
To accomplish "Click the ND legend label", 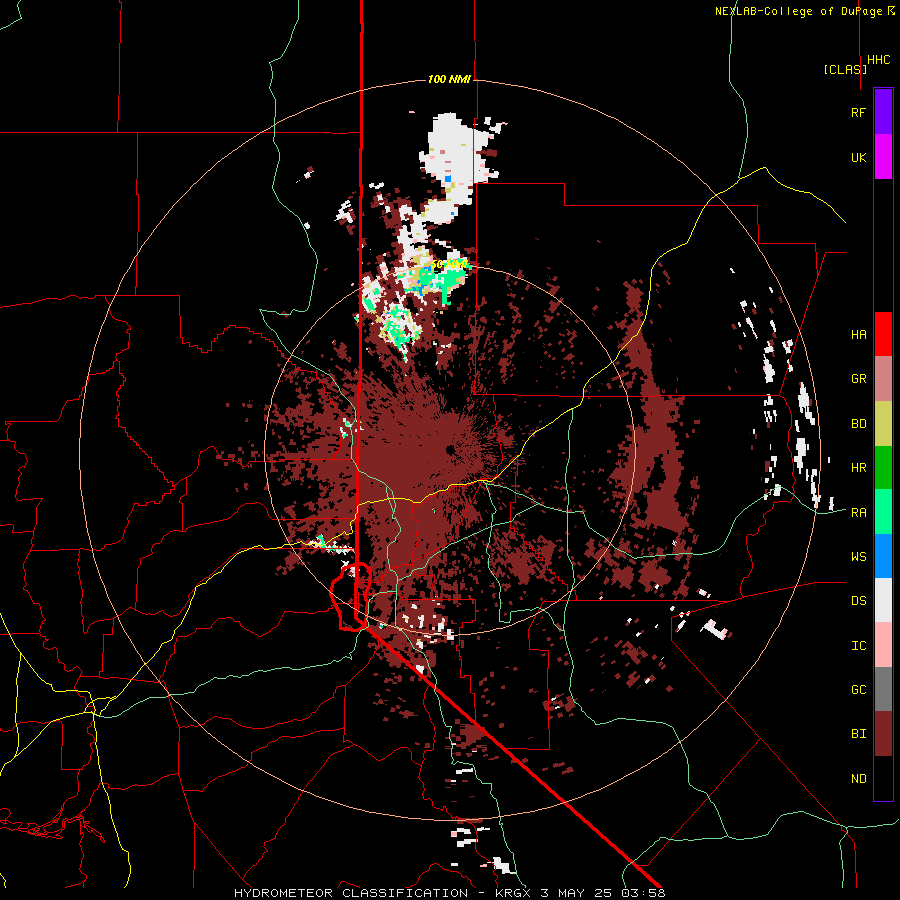I will [x=859, y=779].
